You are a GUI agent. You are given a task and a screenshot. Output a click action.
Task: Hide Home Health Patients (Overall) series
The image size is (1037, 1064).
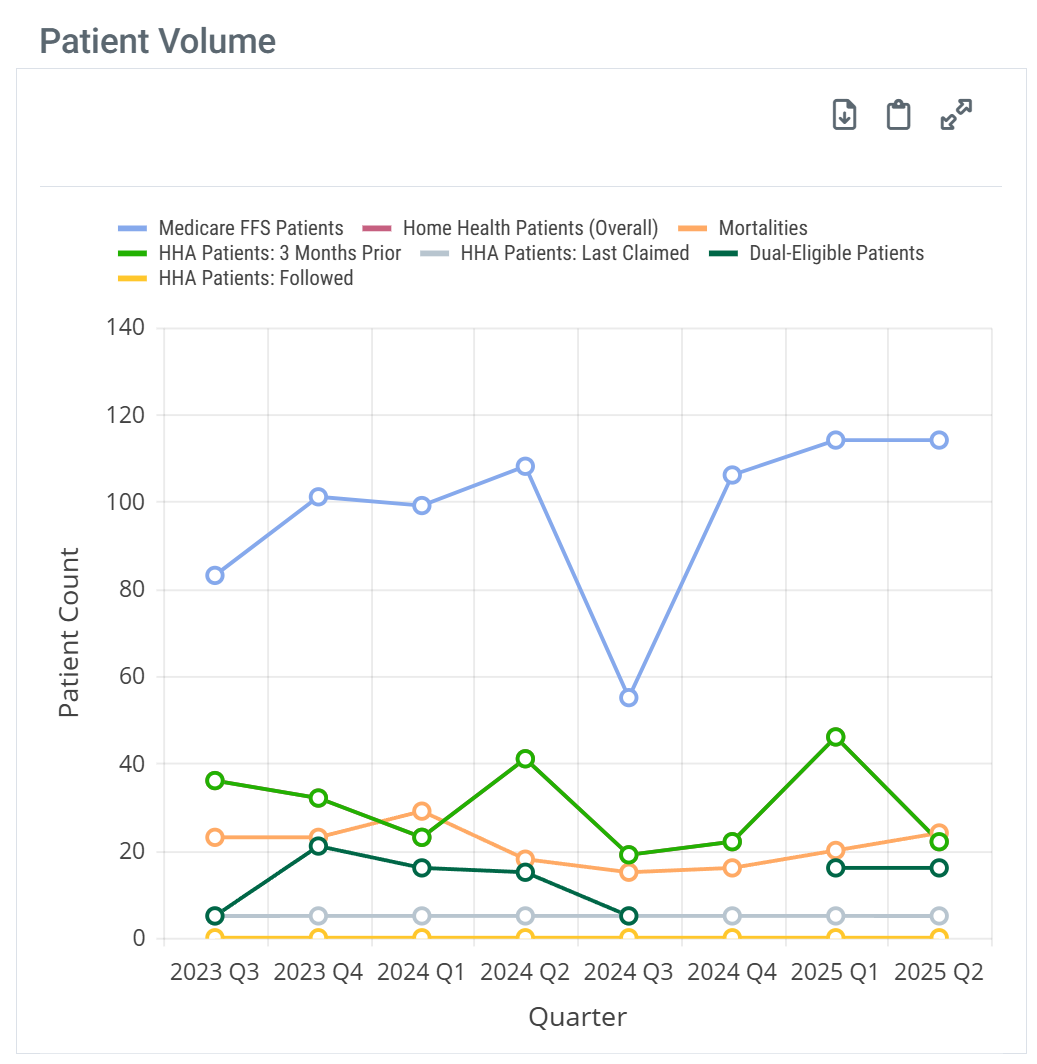(530, 228)
